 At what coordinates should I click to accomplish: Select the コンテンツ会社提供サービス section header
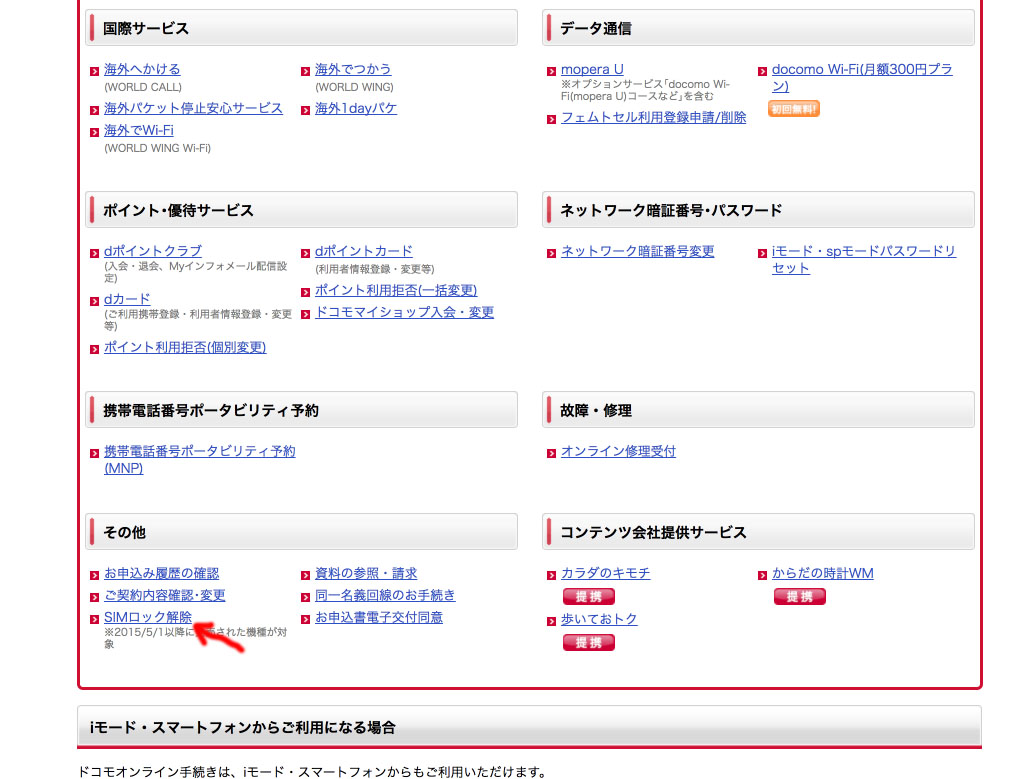758,532
